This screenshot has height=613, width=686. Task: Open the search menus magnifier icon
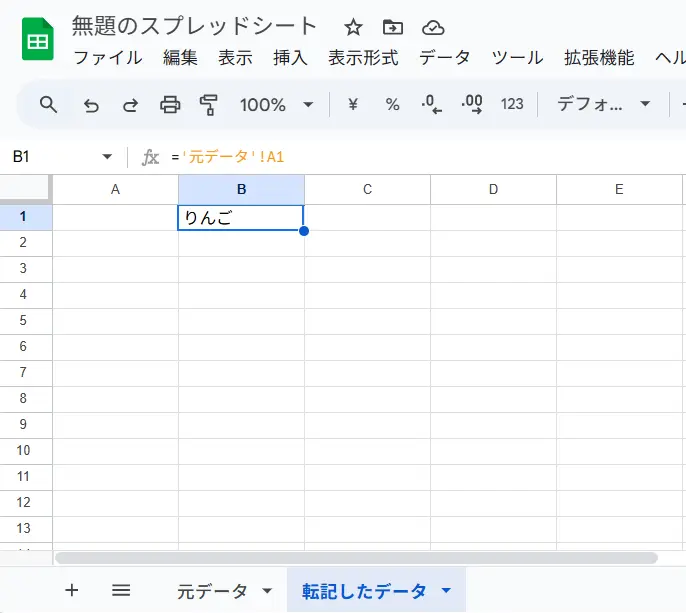(x=48, y=104)
